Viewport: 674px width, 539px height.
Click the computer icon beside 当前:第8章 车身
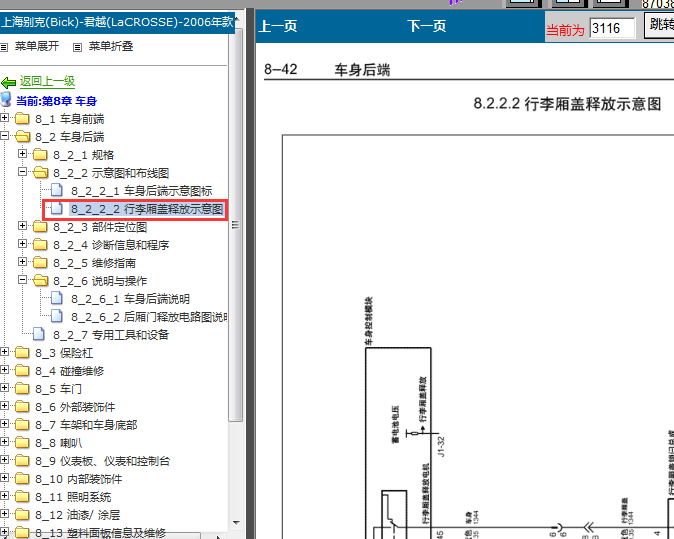[6, 99]
